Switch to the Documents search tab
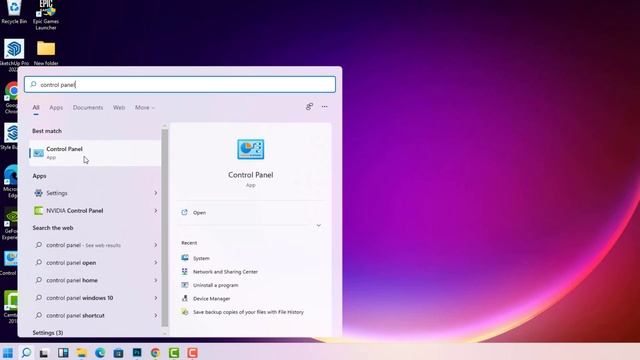This screenshot has width=640, height=360. point(88,107)
